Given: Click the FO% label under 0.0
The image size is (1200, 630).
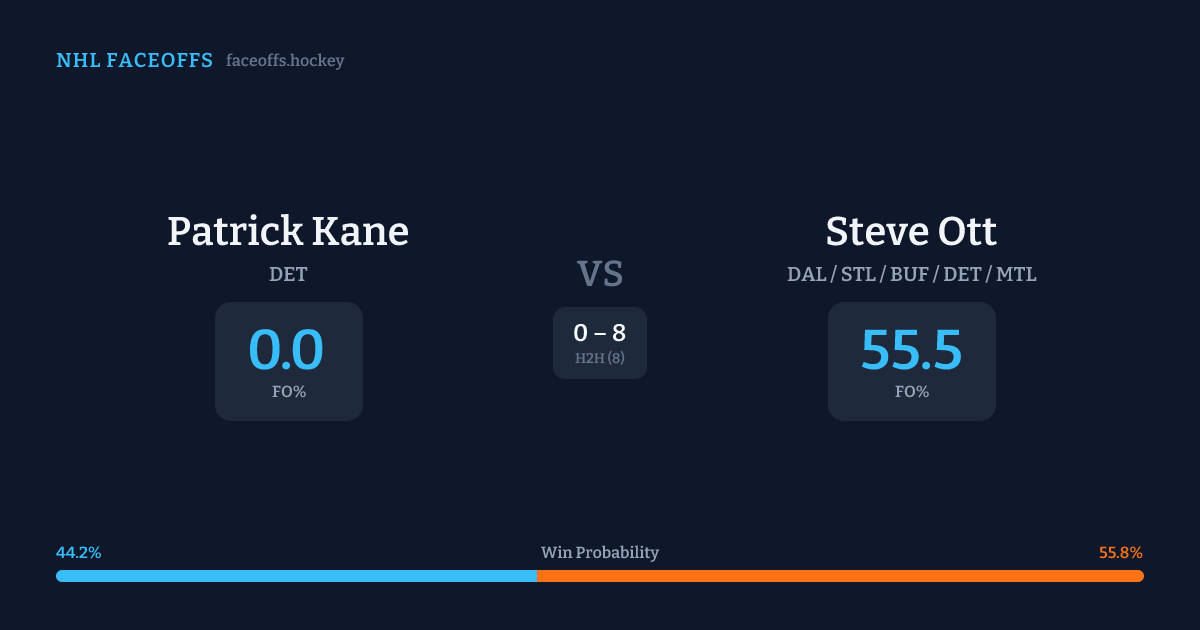Looking at the screenshot, I should 289,392.
